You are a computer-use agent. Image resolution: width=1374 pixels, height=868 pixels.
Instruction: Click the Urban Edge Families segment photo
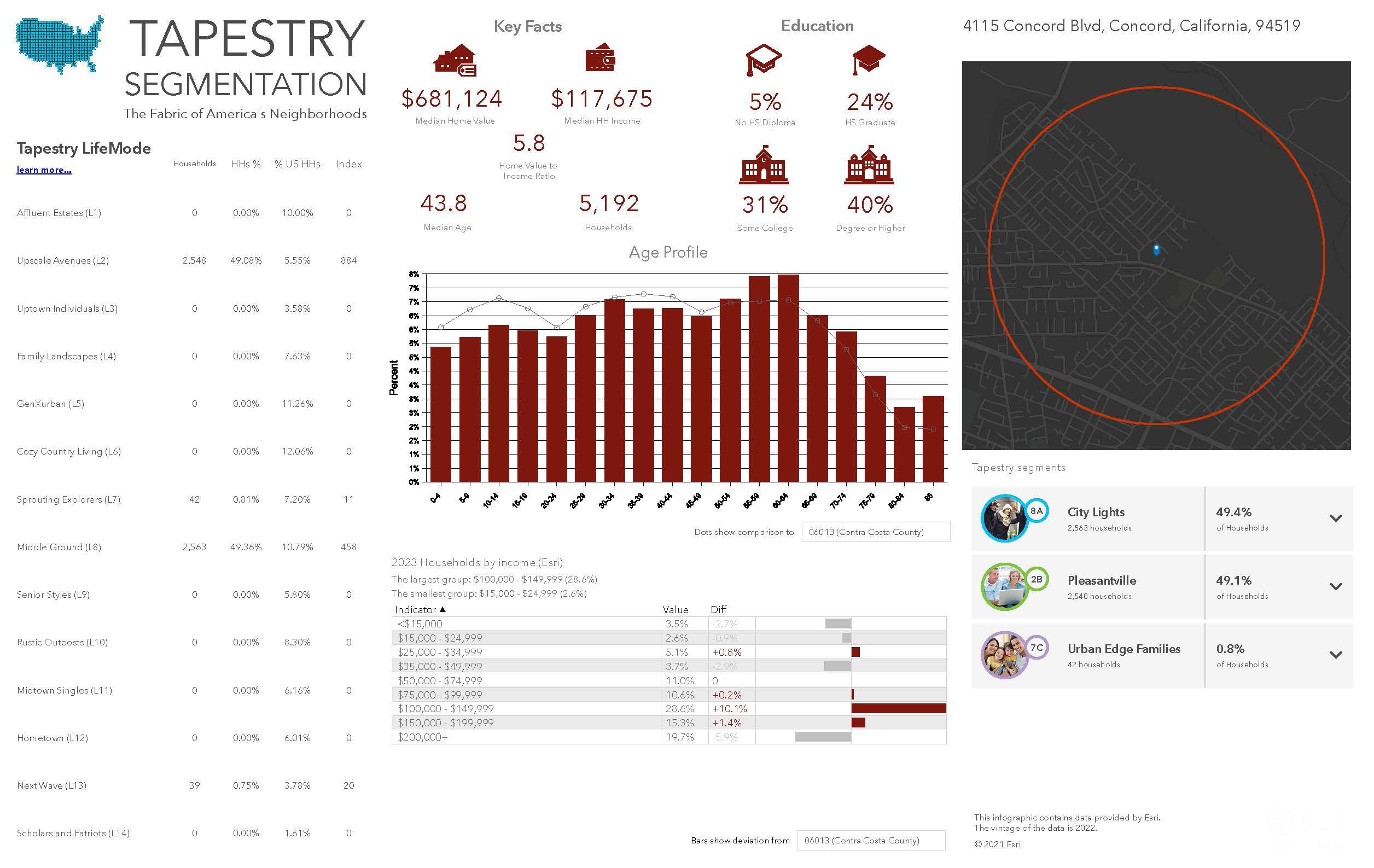1004,655
